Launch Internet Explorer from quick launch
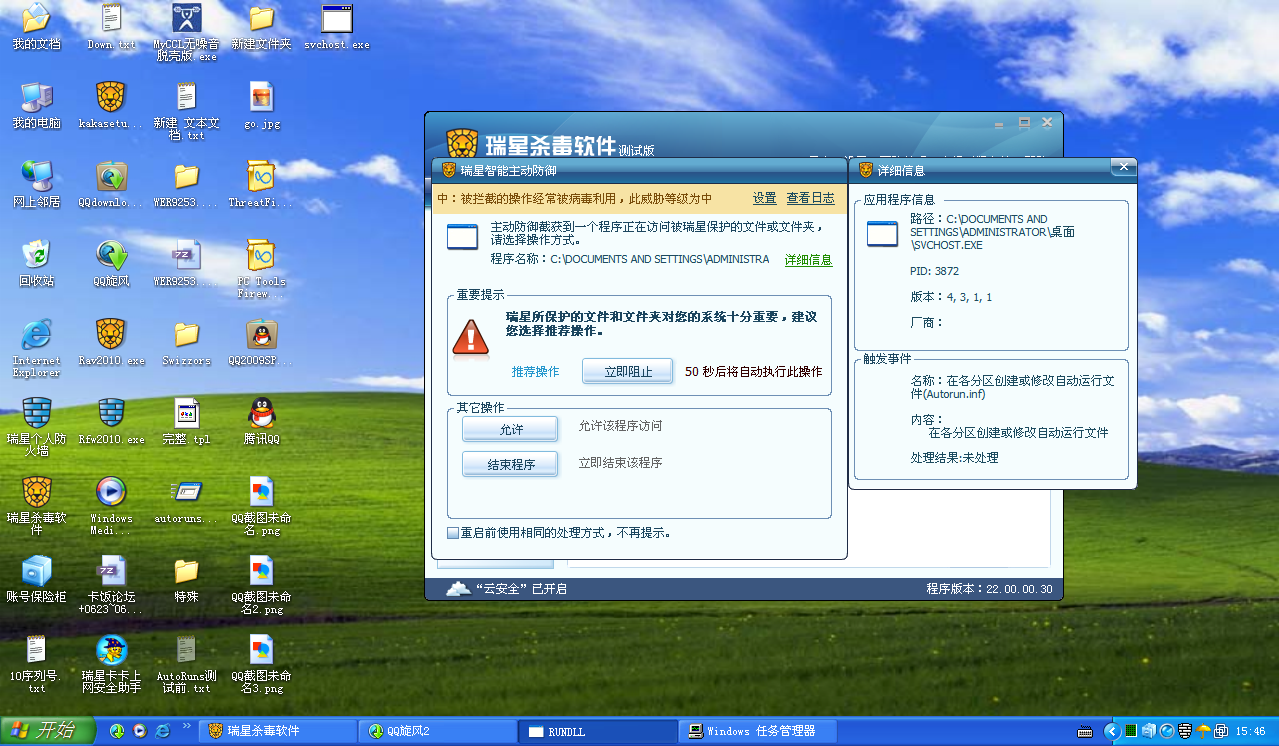Viewport: 1279px width, 746px height. [163, 731]
